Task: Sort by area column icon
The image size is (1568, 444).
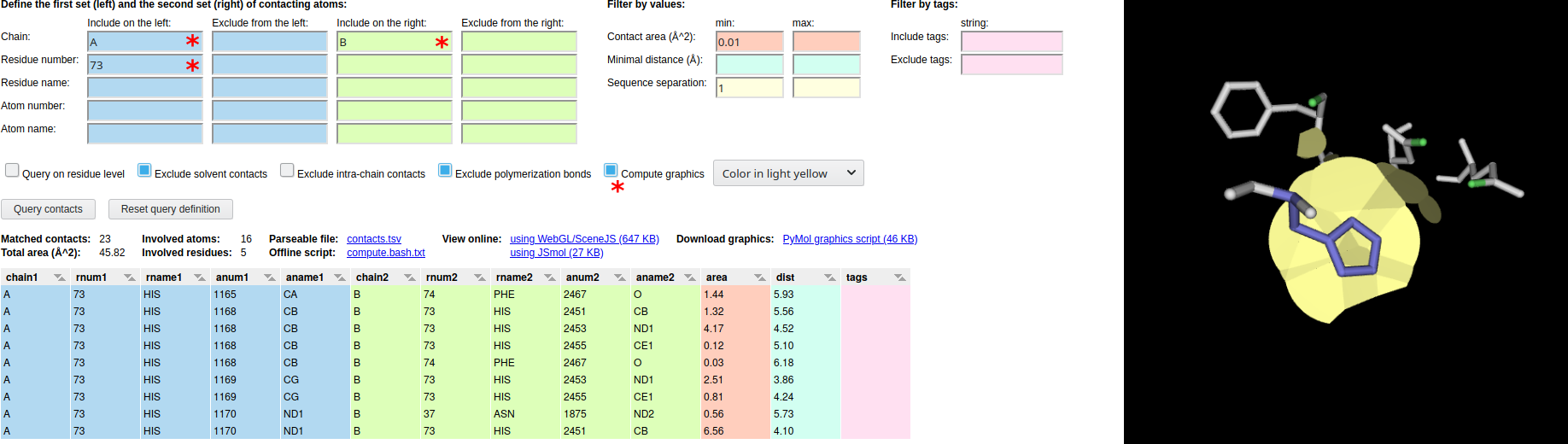Action: tap(759, 277)
